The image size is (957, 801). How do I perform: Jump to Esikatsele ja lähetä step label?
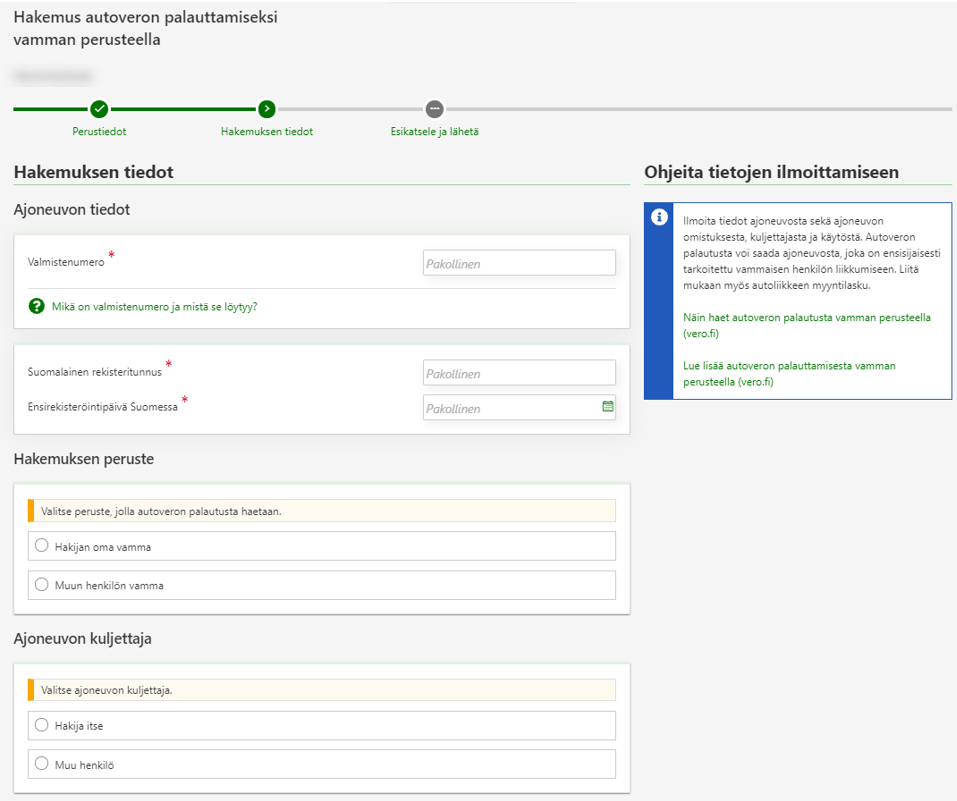434,132
